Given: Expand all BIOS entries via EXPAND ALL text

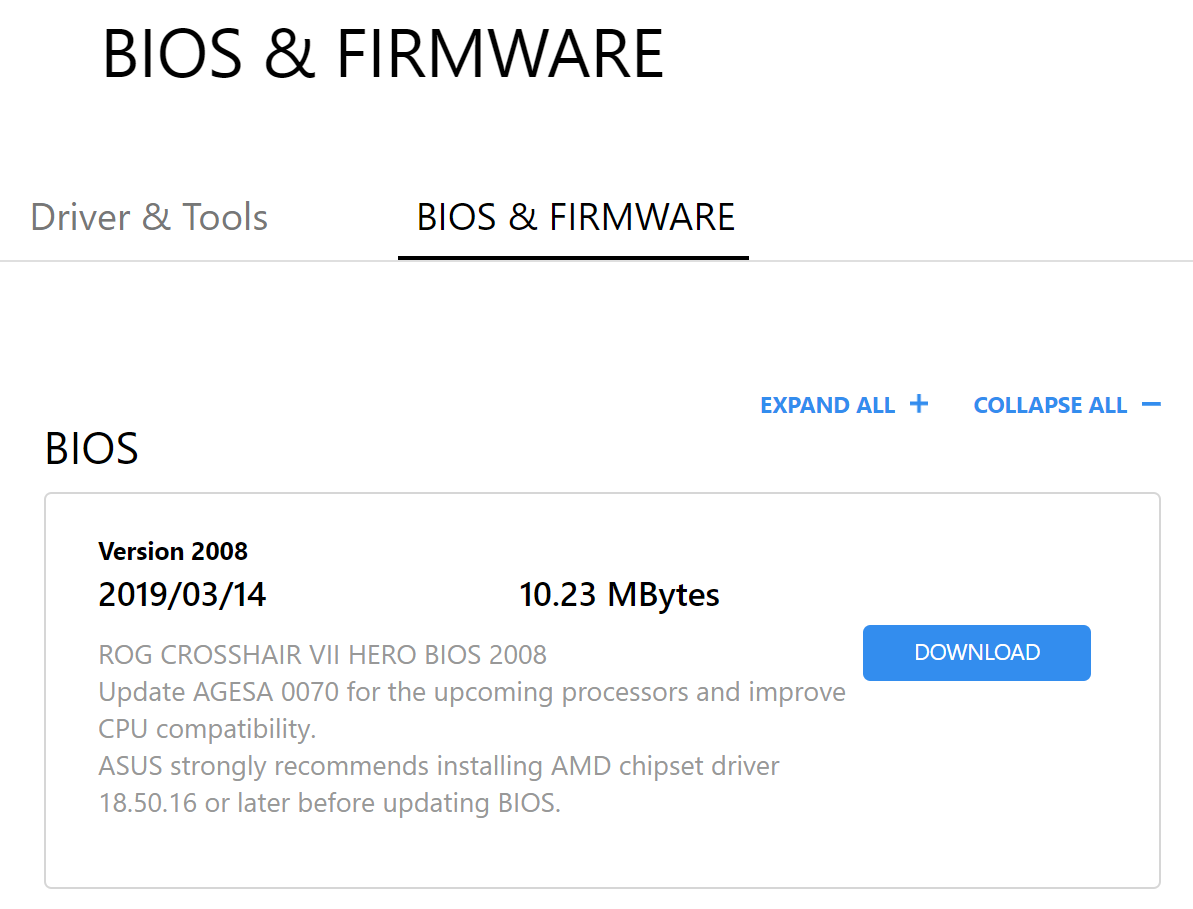Looking at the screenshot, I should (x=827, y=405).
